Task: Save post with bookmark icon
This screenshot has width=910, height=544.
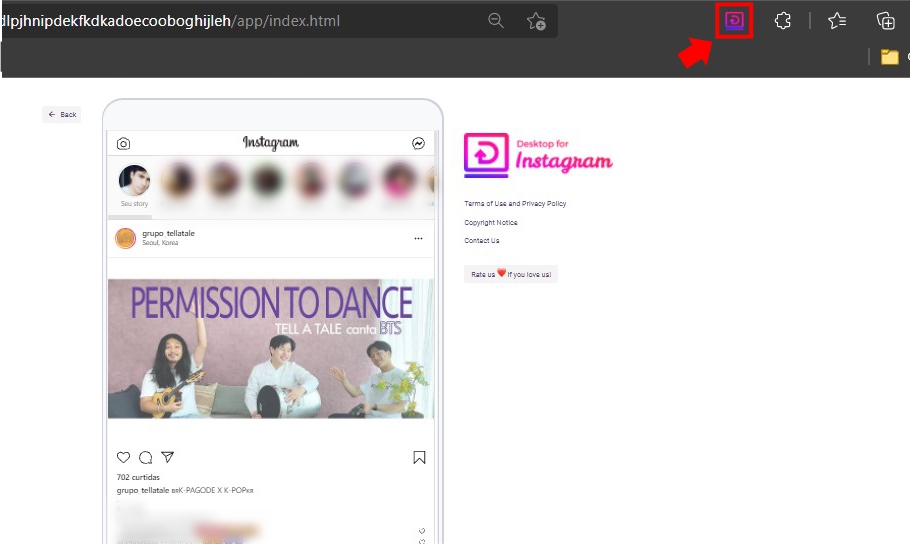Action: (419, 457)
